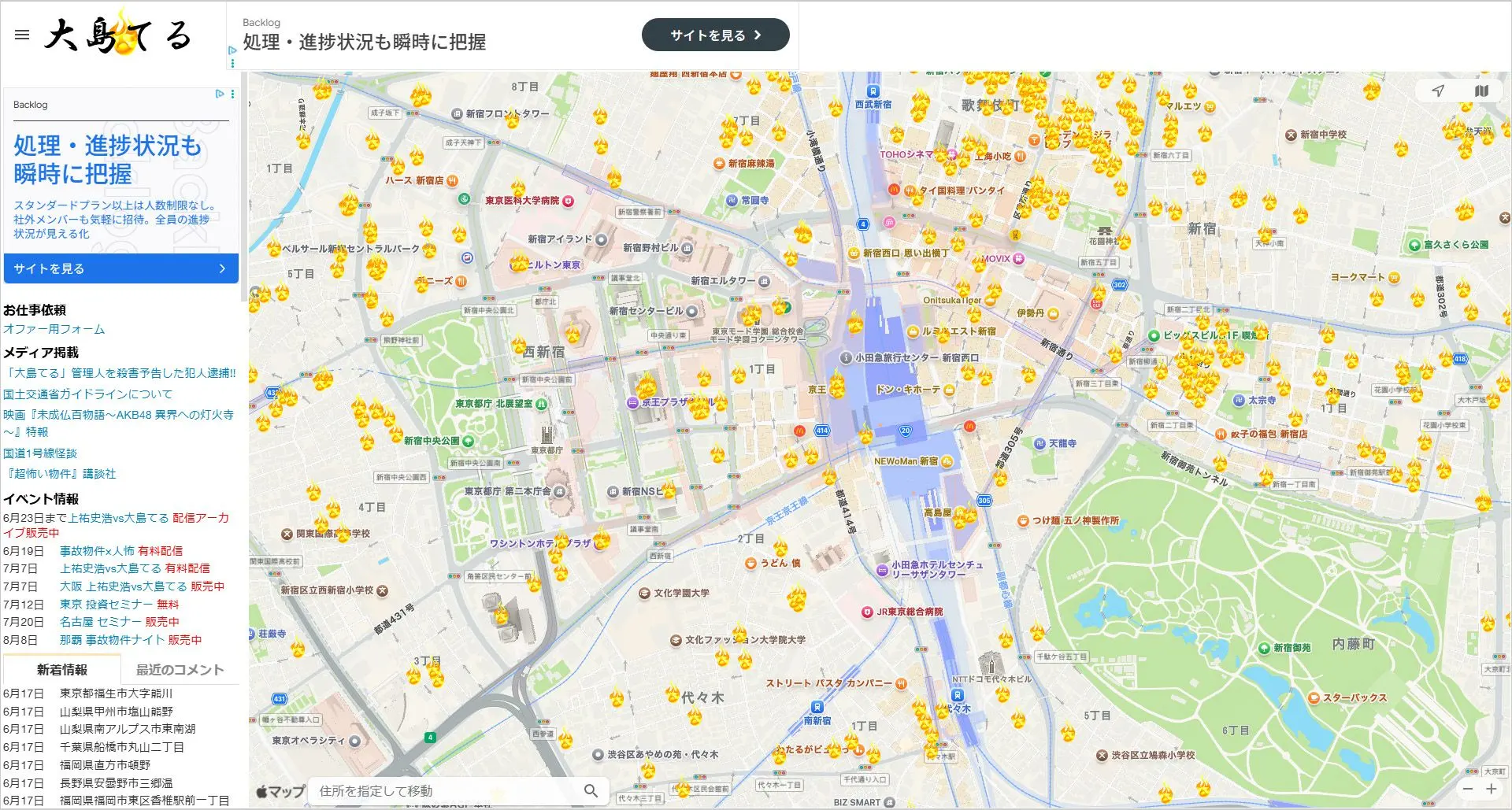Click the 伊勢丹 store marker

coord(1053,313)
